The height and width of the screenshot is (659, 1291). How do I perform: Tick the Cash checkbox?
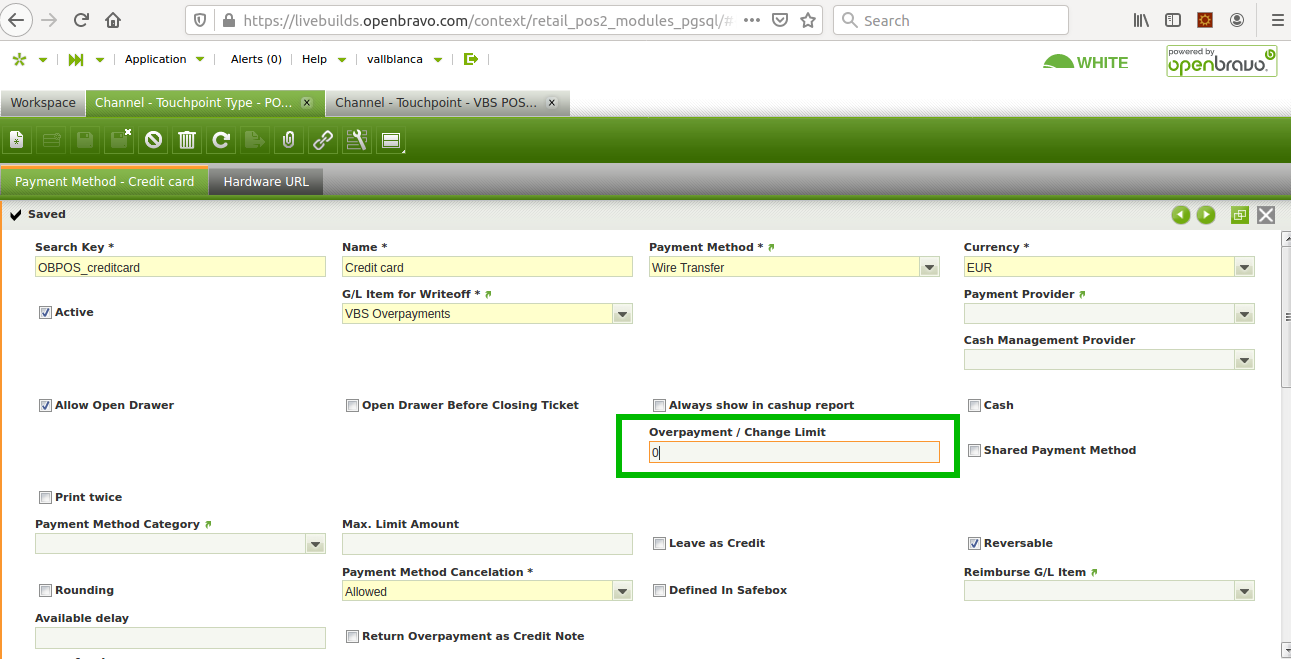[974, 406]
